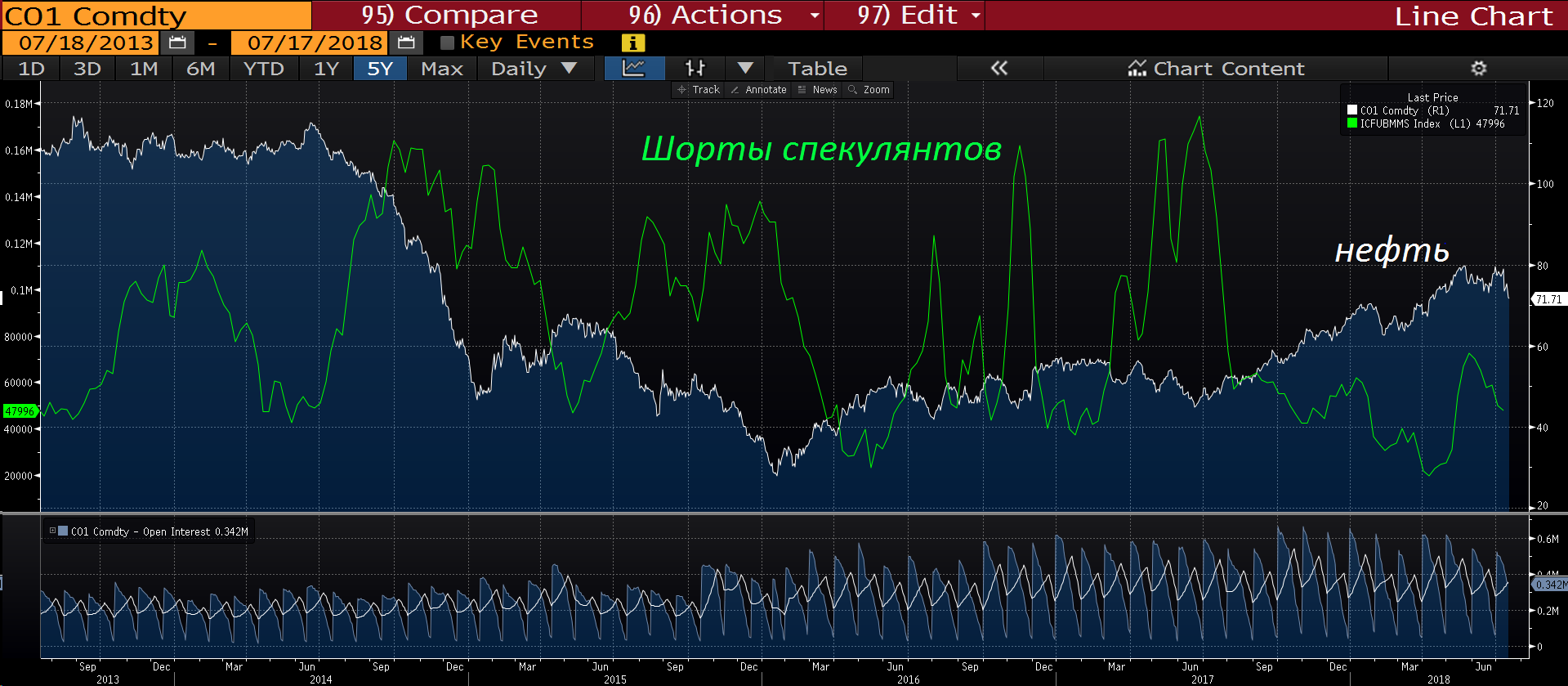Click the ICFUBMMS Index (L1) legend label
Viewport: 1568px width, 686px height.
(1417, 123)
